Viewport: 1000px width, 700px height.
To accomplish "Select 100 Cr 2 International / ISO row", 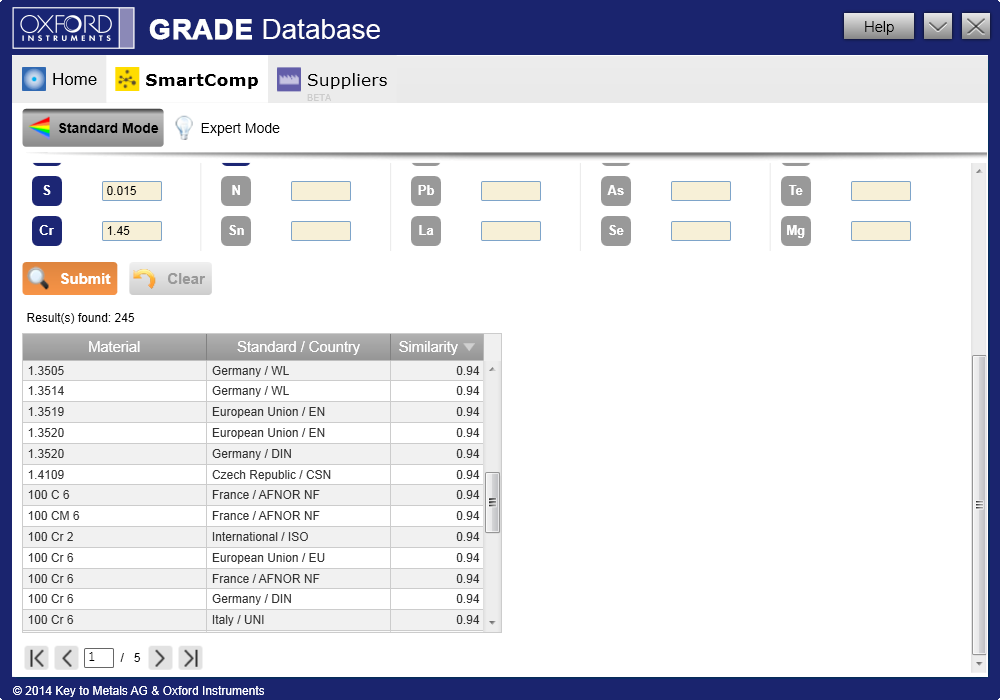I will pos(253,537).
